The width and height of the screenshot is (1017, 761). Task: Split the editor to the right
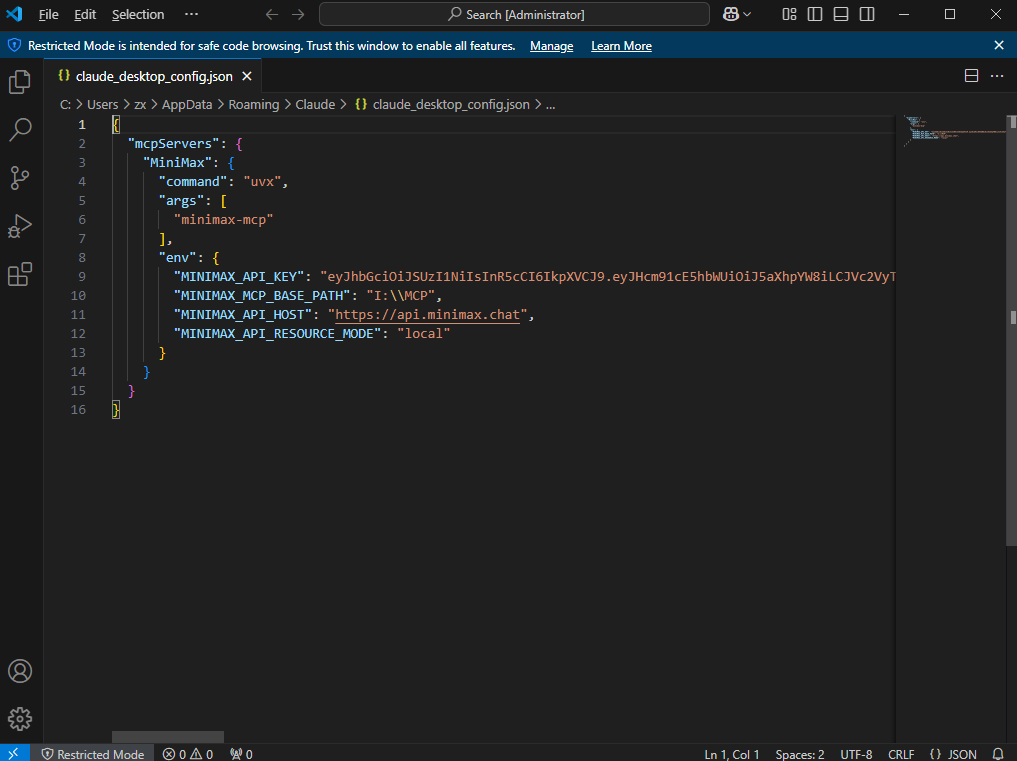[x=971, y=76]
